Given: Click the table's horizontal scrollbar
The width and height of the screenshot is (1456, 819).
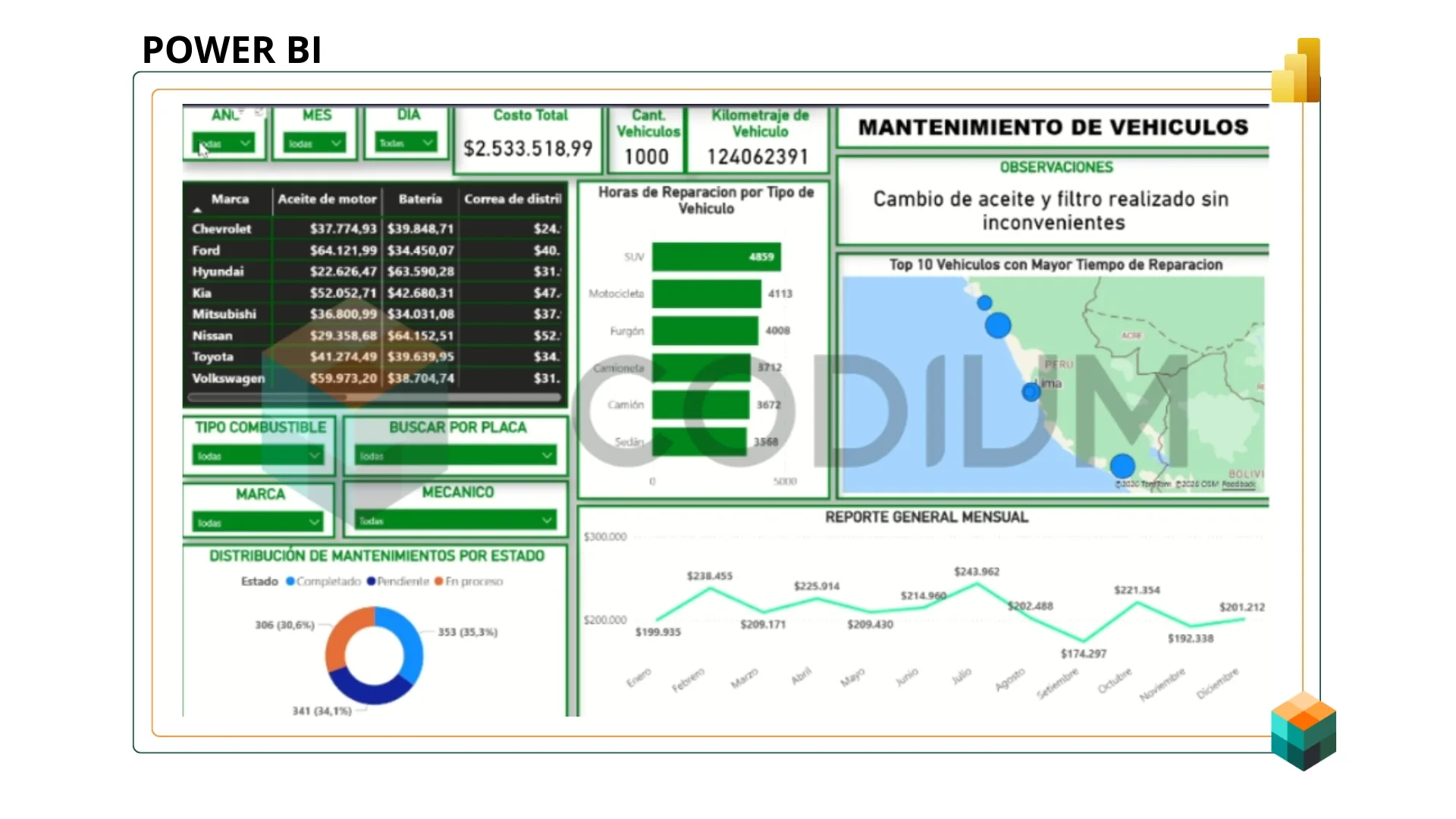Looking at the screenshot, I should pyautogui.click(x=375, y=397).
